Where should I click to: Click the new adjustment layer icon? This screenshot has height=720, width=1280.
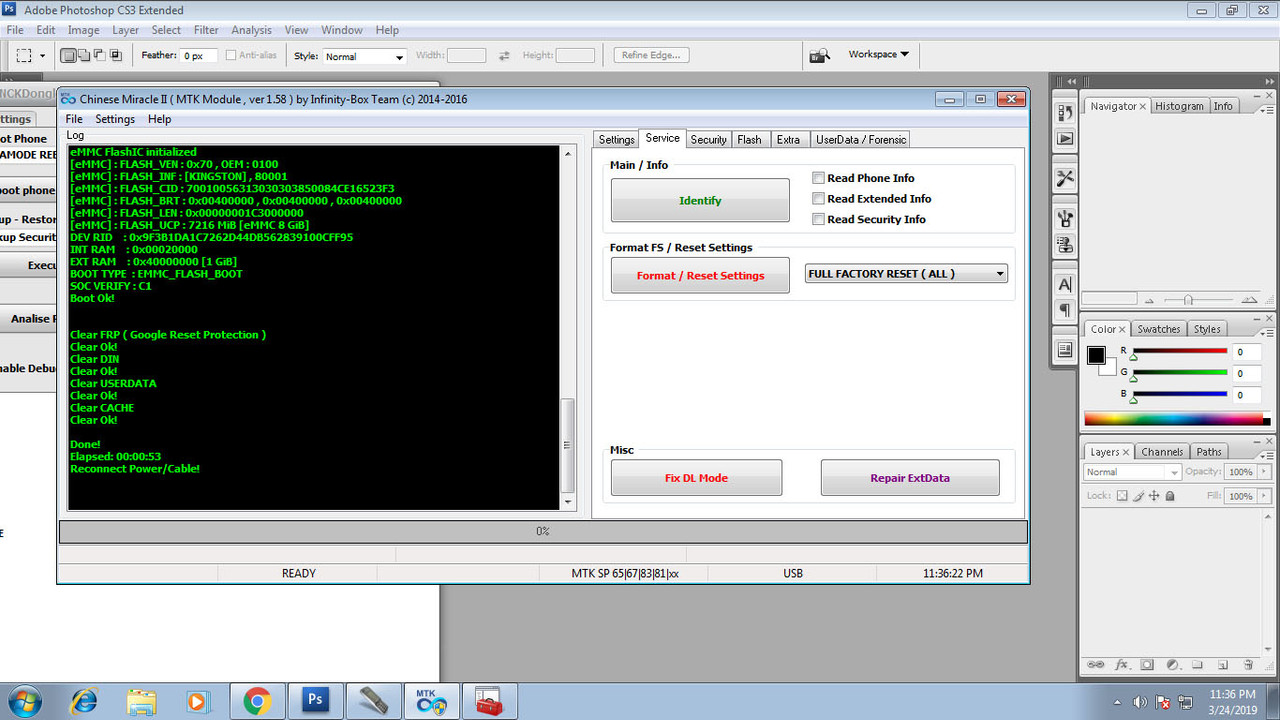(1172, 664)
